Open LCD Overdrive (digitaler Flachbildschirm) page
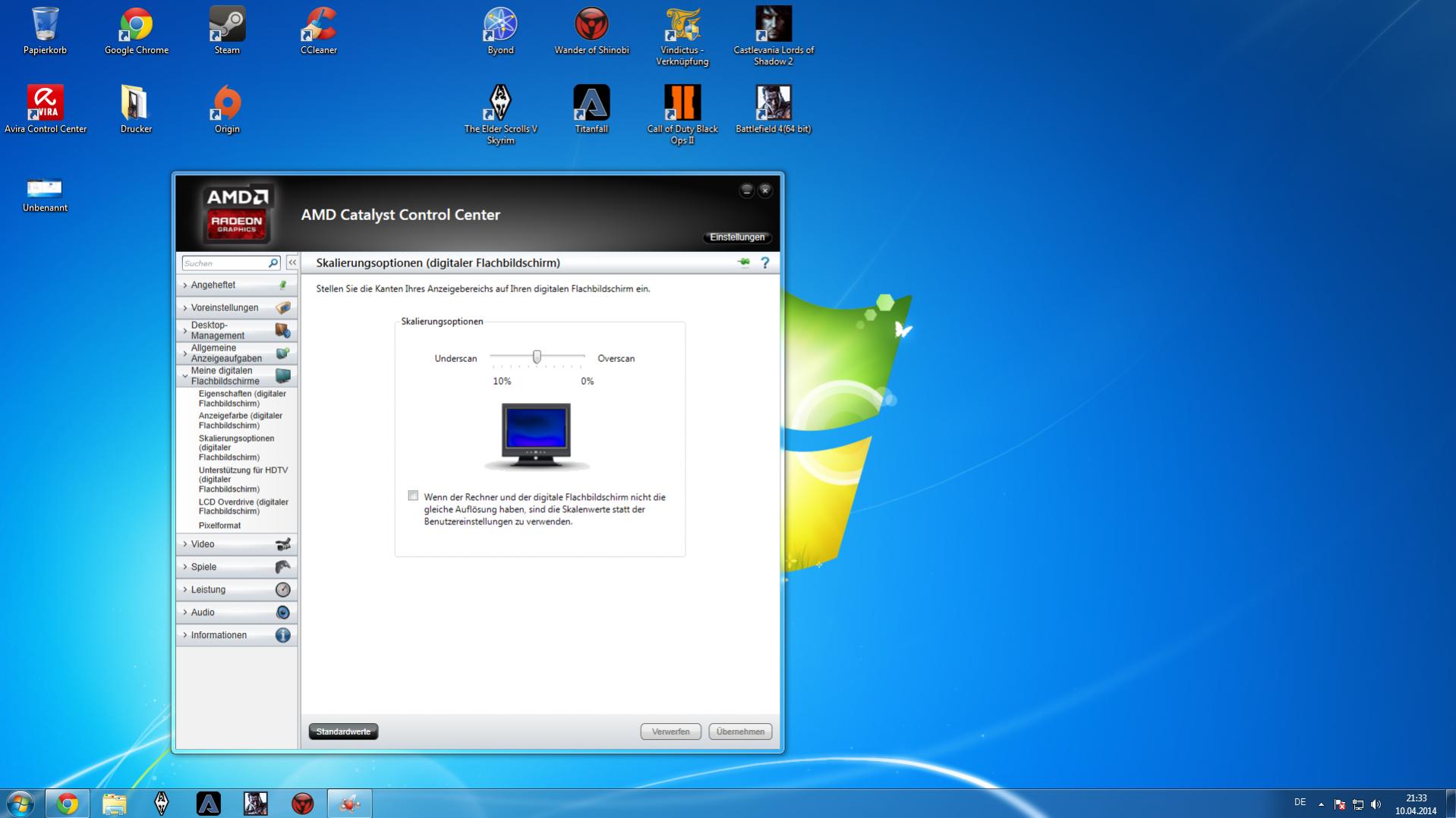 tap(244, 506)
